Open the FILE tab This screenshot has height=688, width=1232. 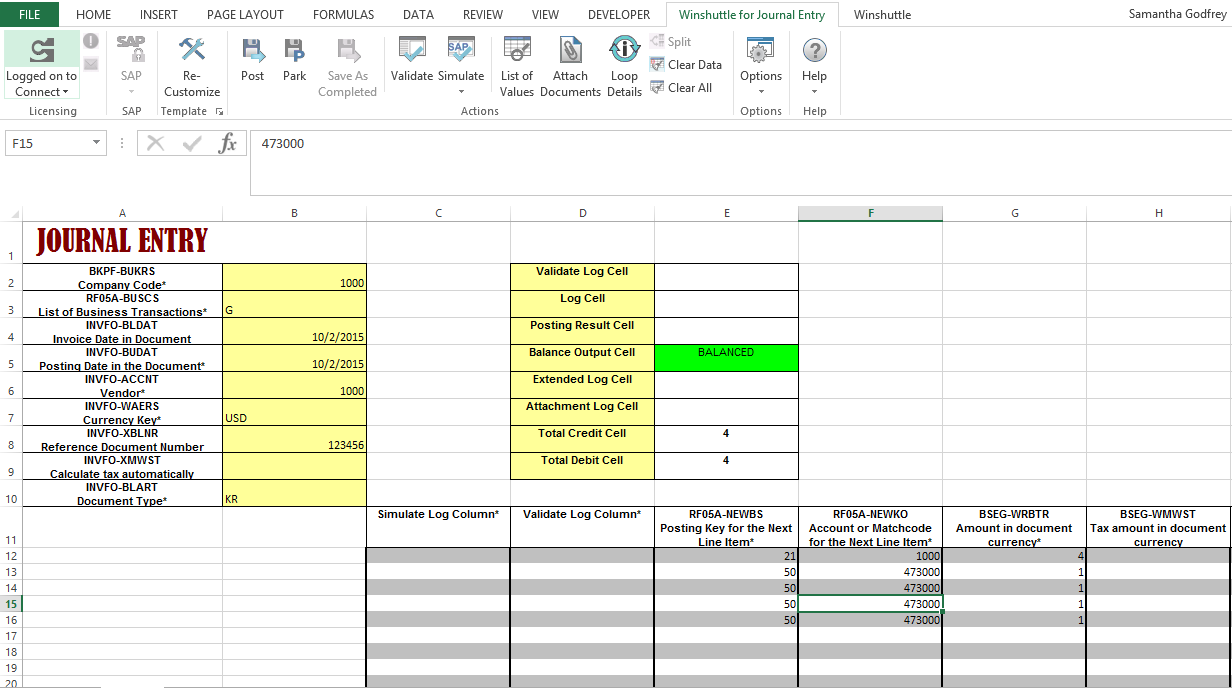(x=30, y=14)
